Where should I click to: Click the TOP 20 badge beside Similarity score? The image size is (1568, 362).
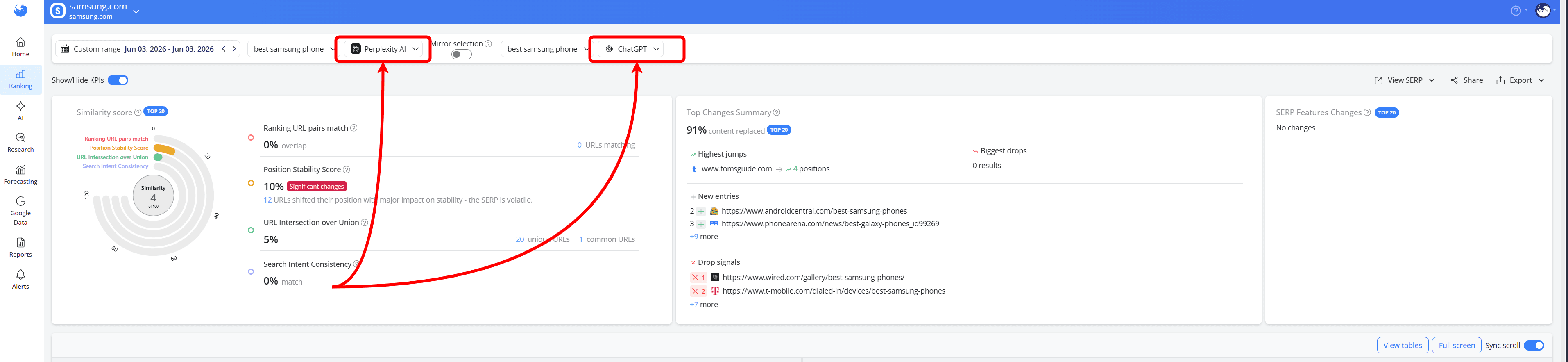(x=156, y=112)
